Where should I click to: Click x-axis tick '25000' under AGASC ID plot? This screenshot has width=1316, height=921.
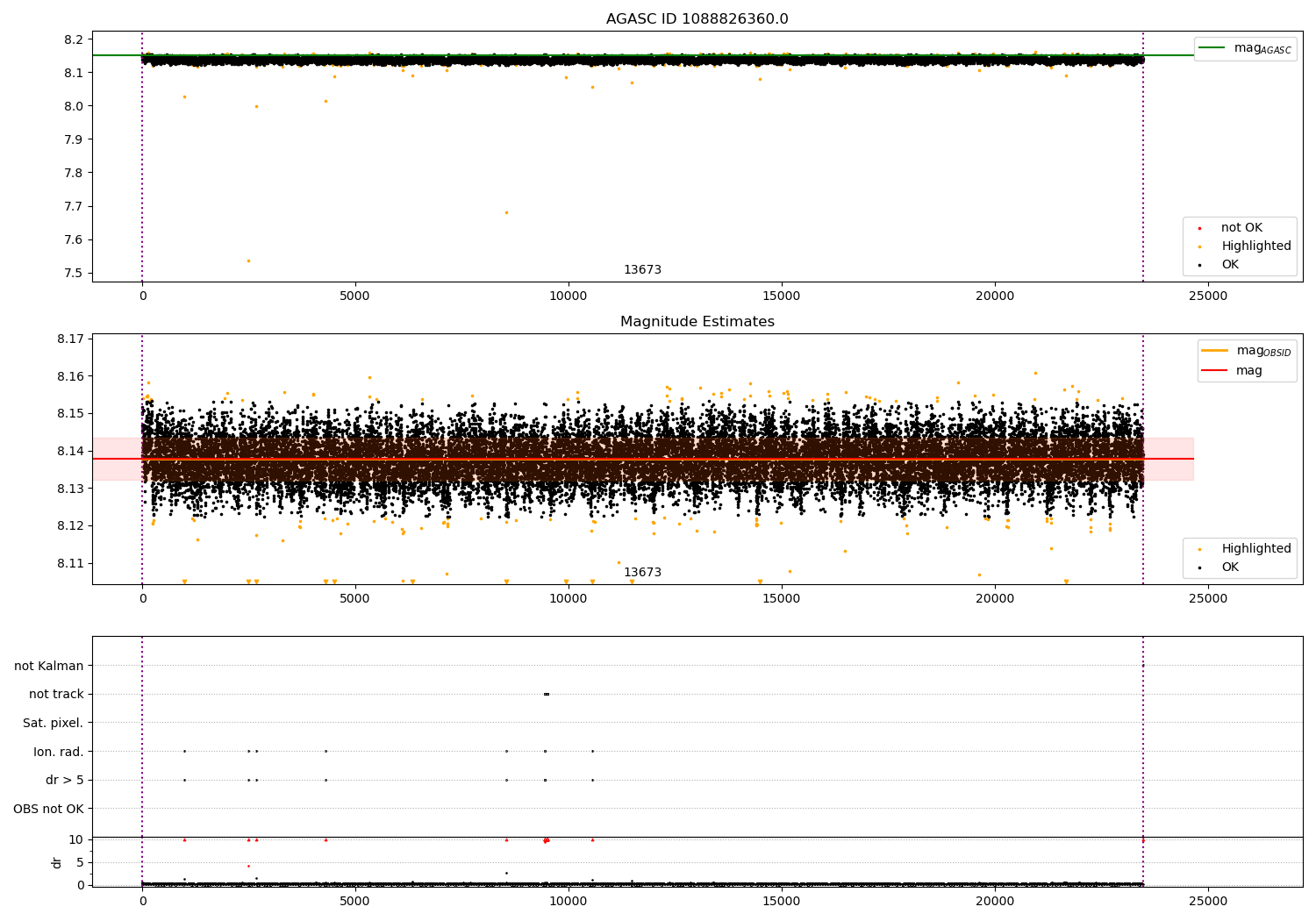[x=1208, y=296]
